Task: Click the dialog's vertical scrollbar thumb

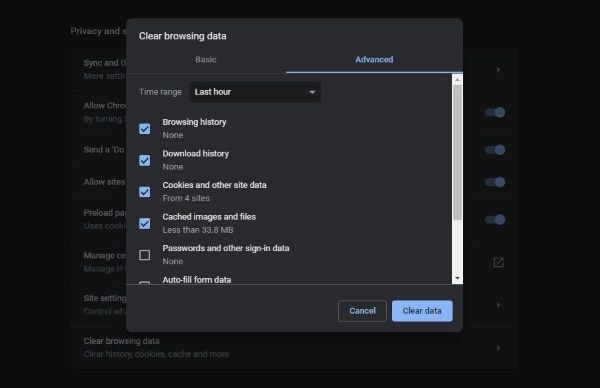Action: [457, 152]
